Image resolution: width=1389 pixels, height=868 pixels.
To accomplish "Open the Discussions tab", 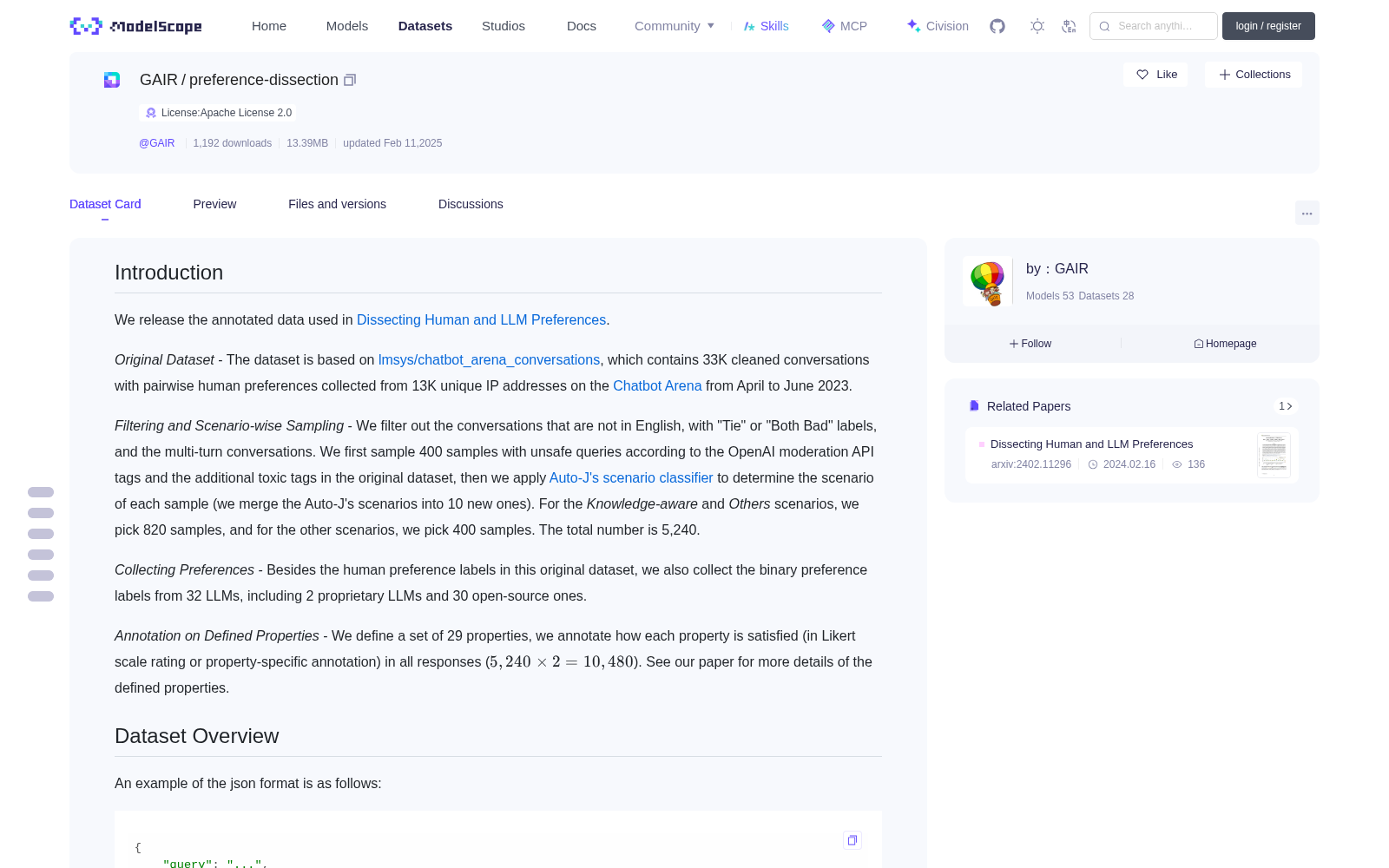I will (x=471, y=204).
